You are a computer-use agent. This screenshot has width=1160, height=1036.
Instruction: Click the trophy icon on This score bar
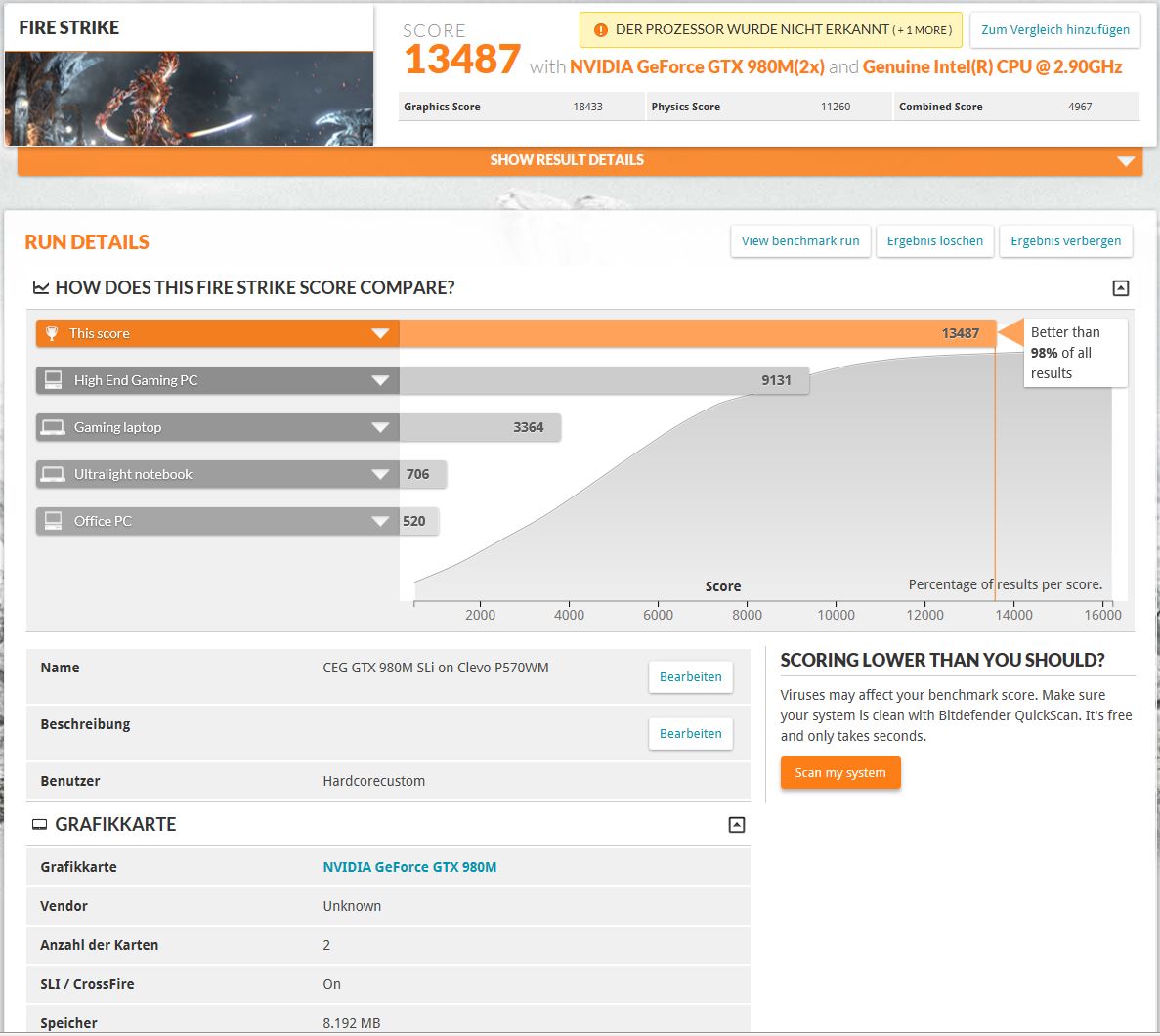(52, 333)
